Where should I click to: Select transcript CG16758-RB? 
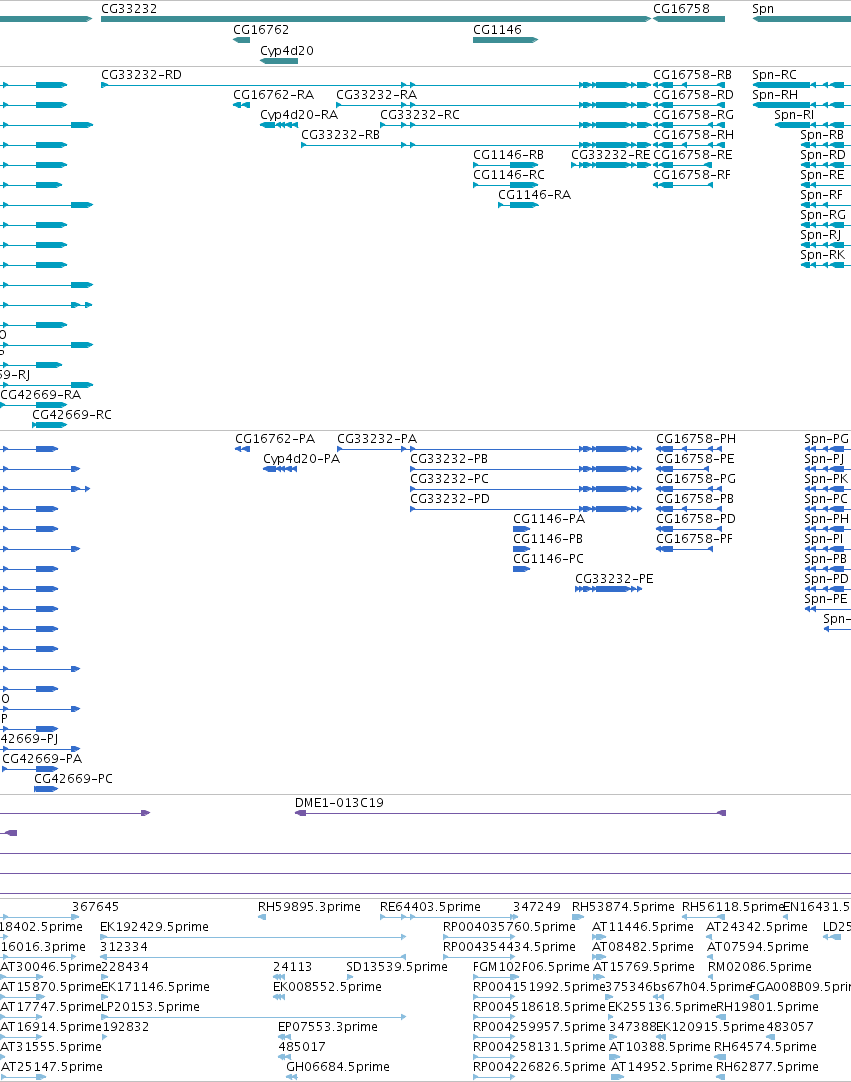click(x=692, y=75)
